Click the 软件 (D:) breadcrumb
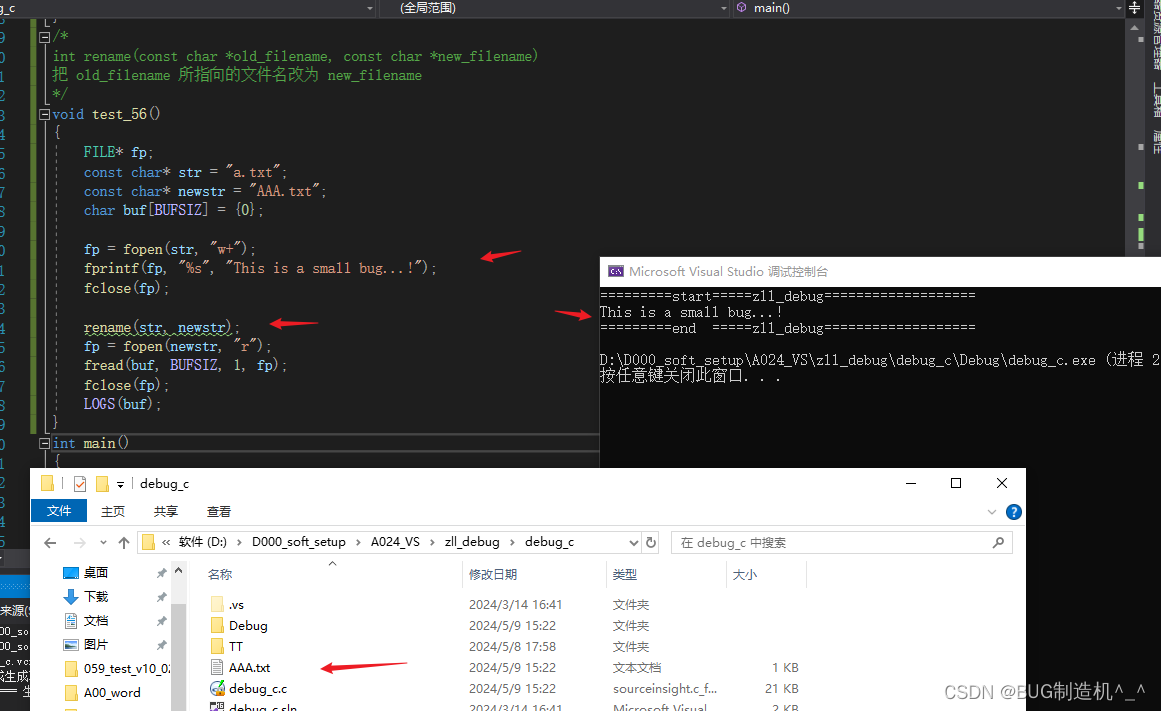This screenshot has height=711, width=1161. tap(203, 542)
